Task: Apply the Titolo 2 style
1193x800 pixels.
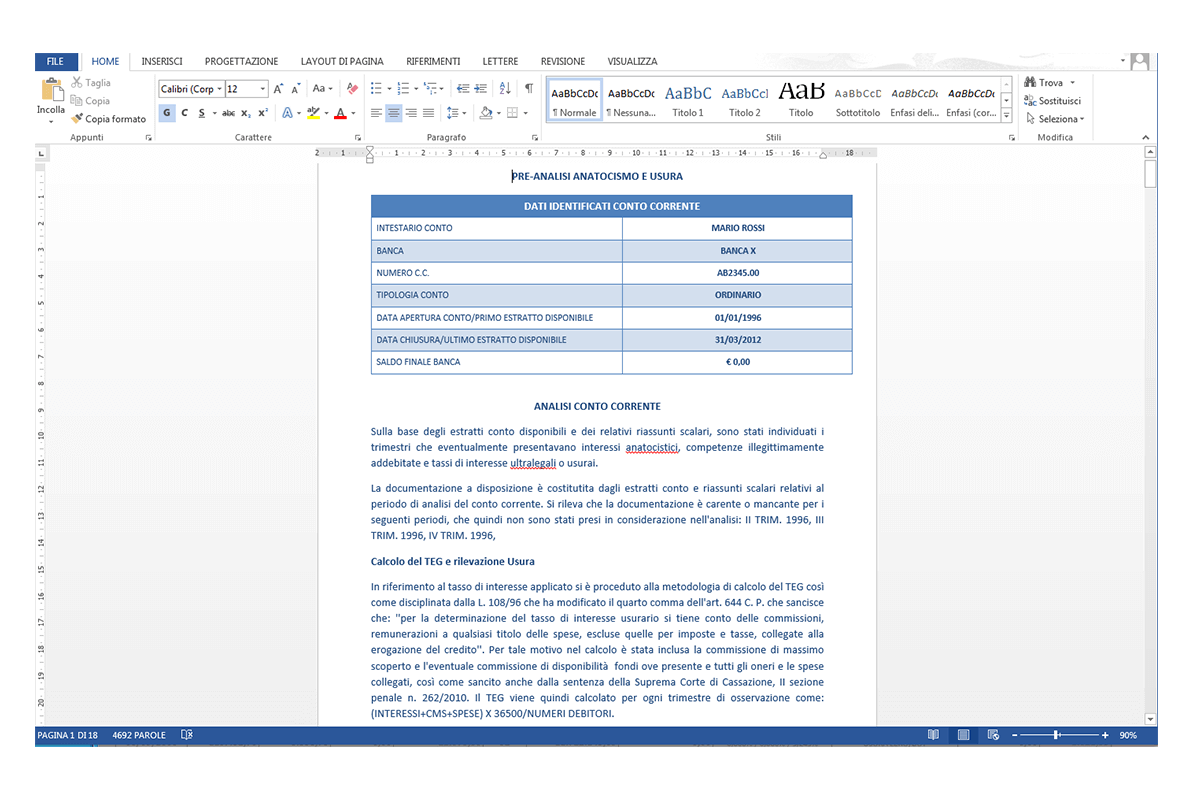Action: (x=745, y=100)
